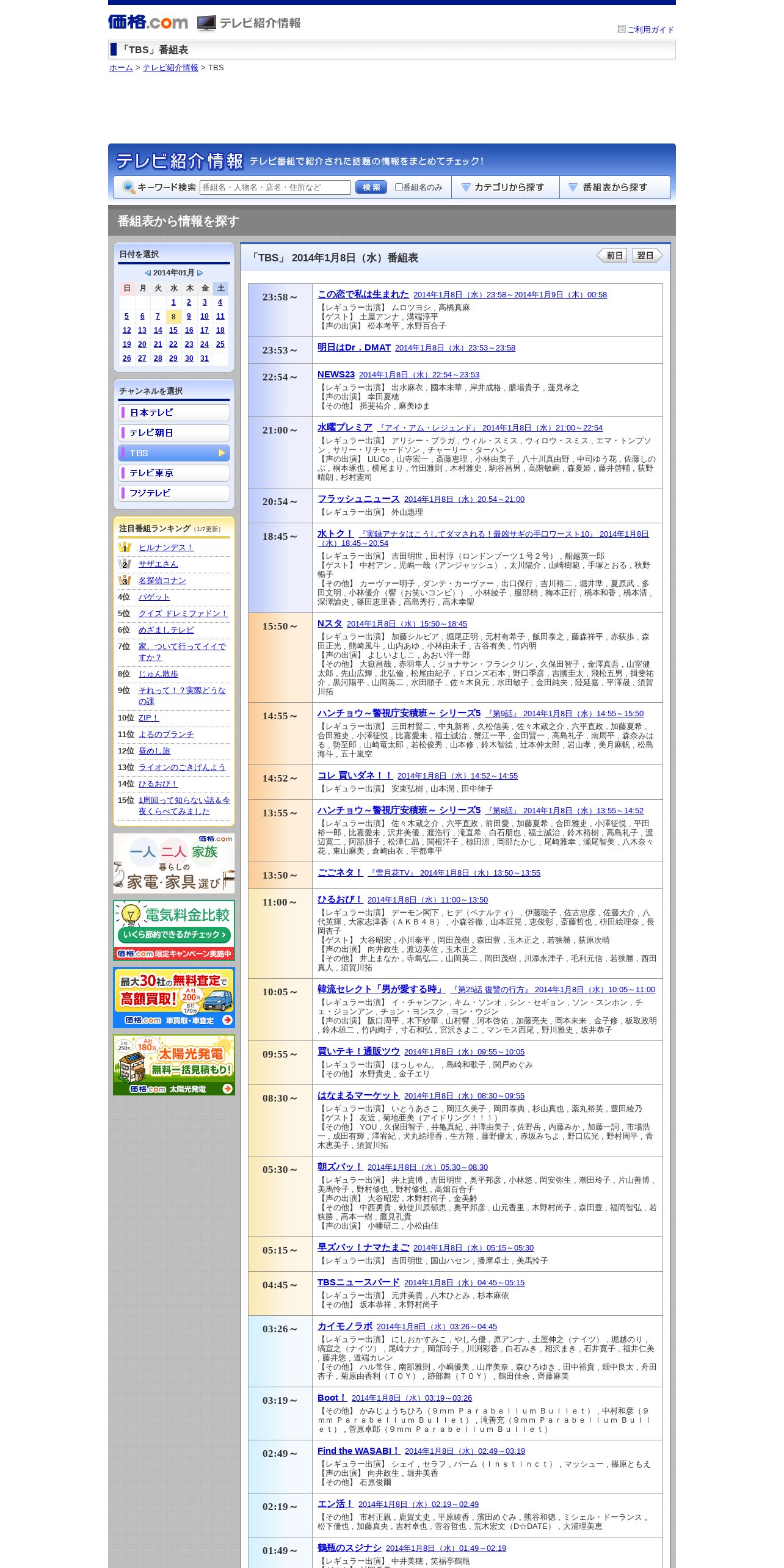This screenshot has height=1568, width=784.
Task: Select the 日本テレビ channel
Action: [174, 413]
